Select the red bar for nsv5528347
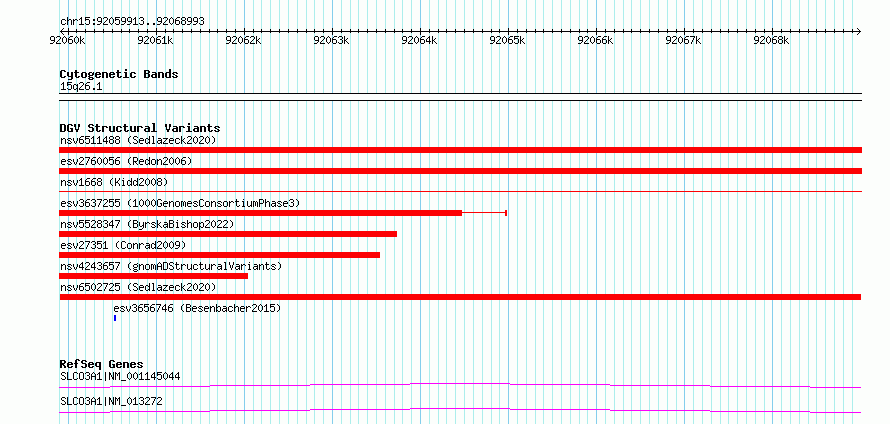This screenshot has width=890, height=424. [228, 234]
